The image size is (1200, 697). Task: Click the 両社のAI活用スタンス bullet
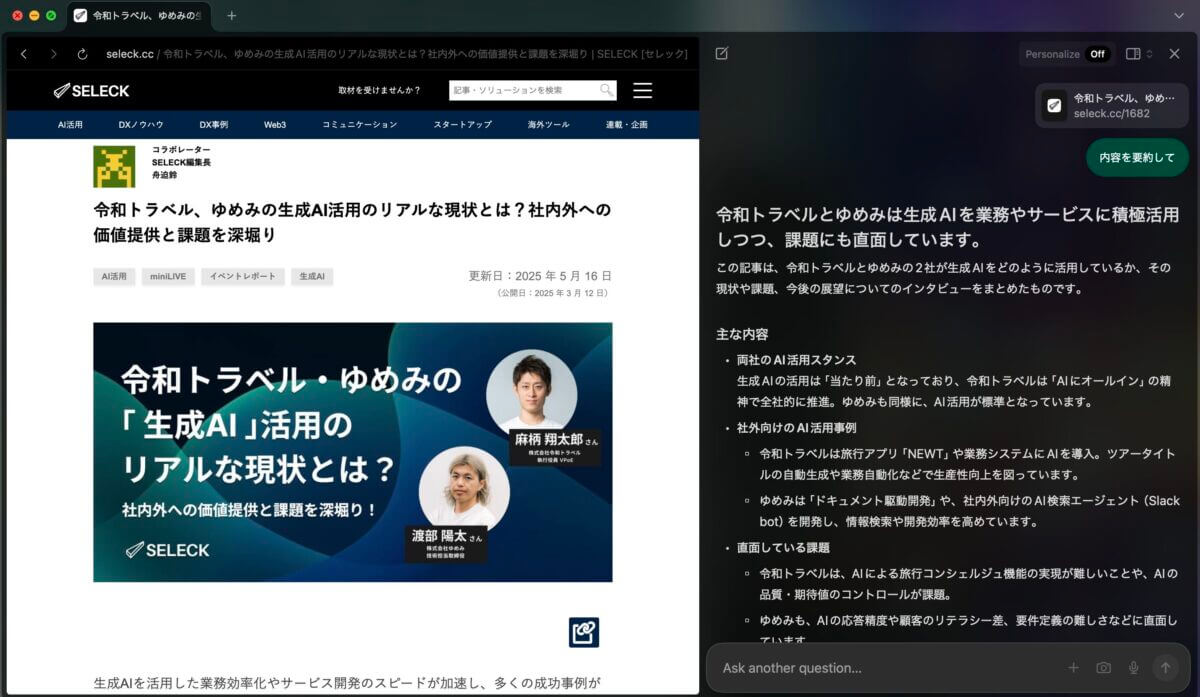click(x=796, y=360)
